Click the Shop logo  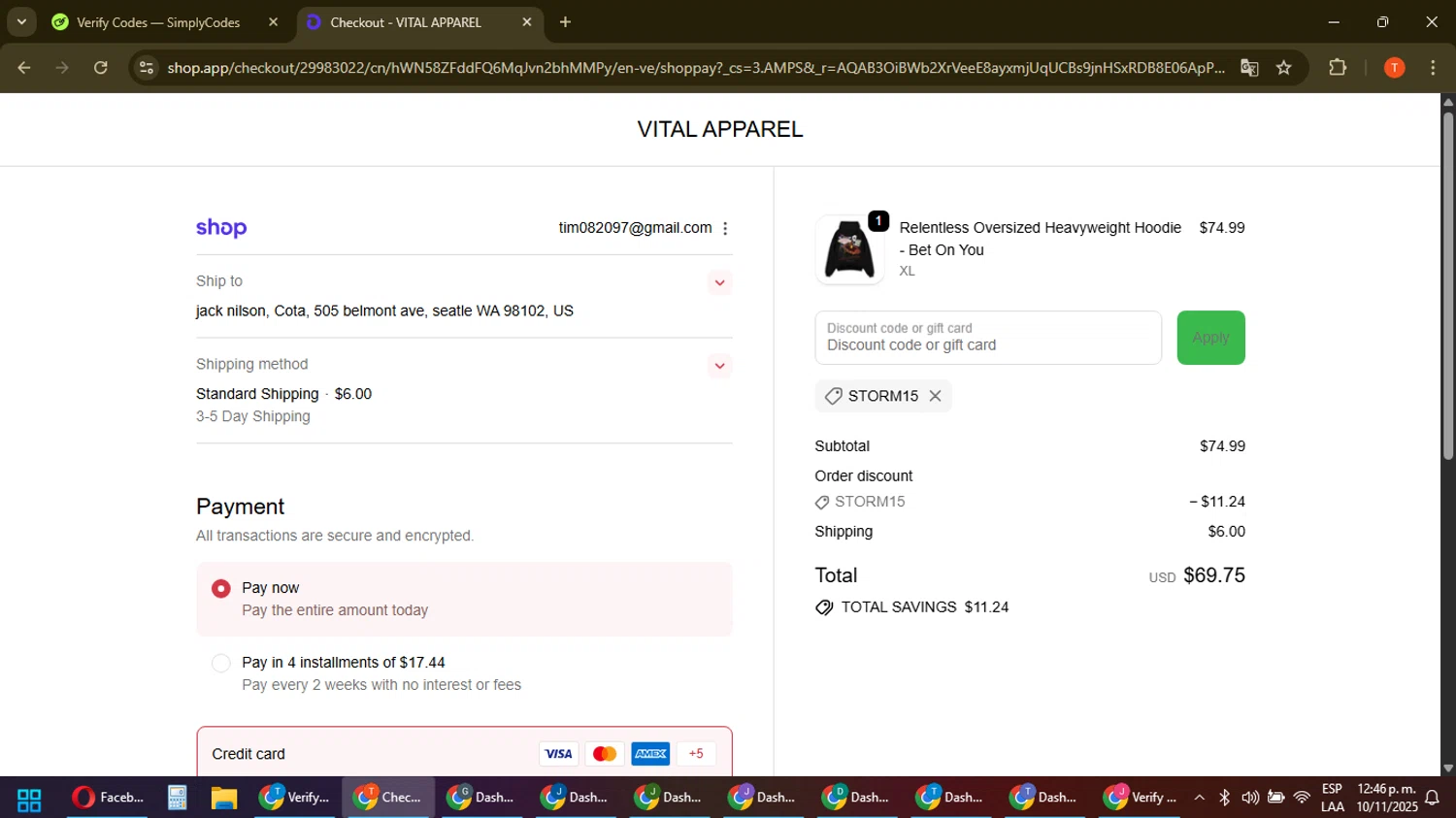click(221, 228)
